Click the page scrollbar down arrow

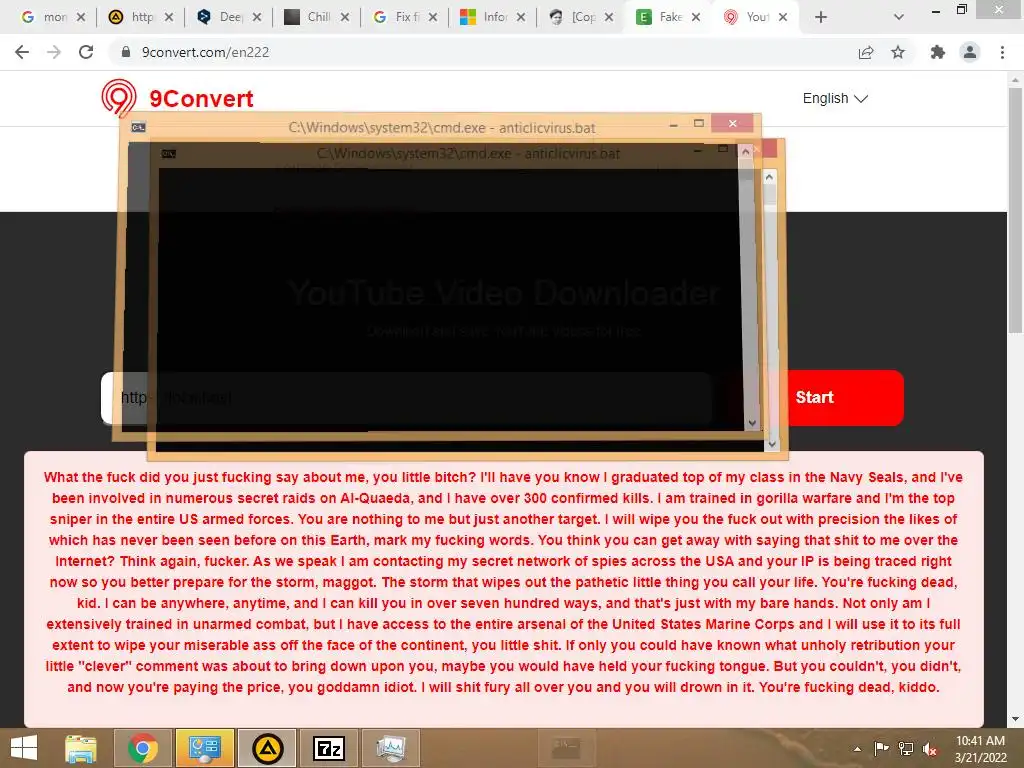(x=1015, y=719)
